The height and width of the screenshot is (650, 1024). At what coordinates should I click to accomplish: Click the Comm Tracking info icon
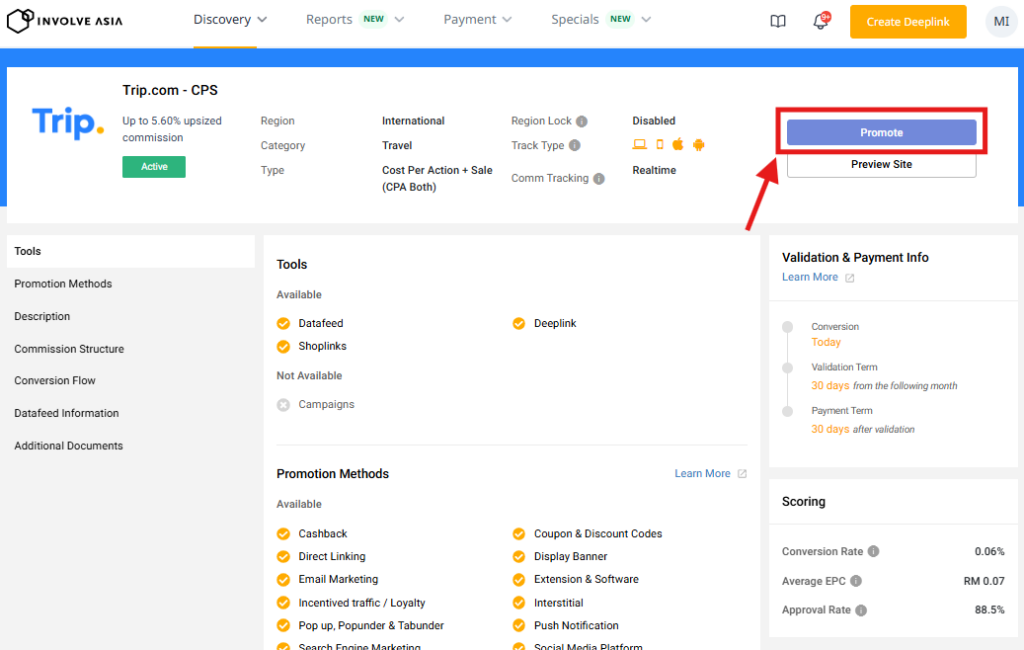(599, 179)
